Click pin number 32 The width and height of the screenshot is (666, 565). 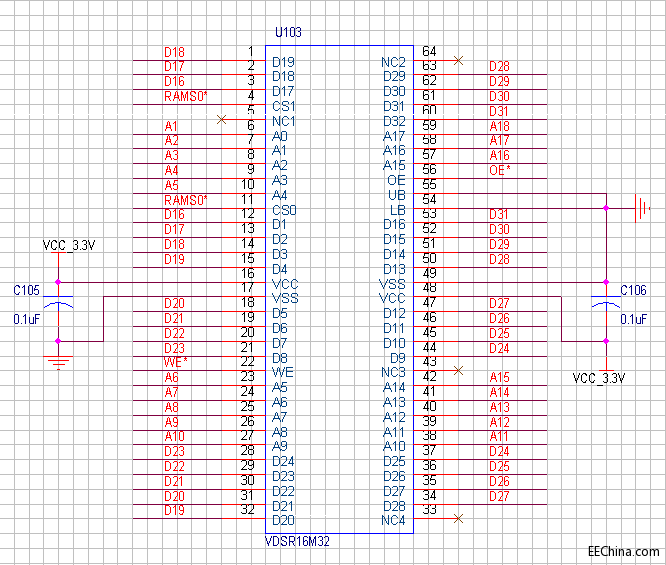pyautogui.click(x=248, y=509)
